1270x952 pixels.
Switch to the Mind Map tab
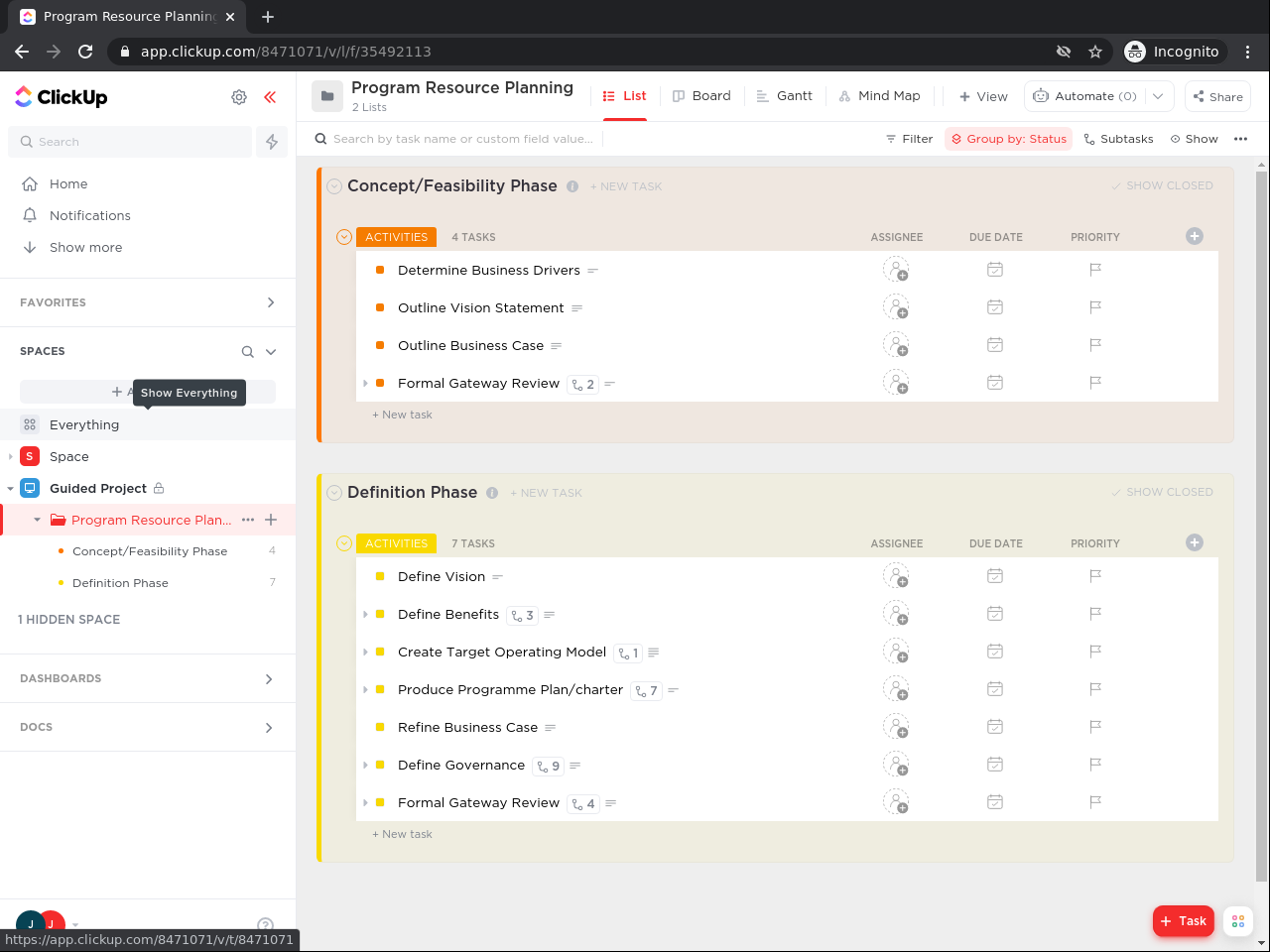879,96
